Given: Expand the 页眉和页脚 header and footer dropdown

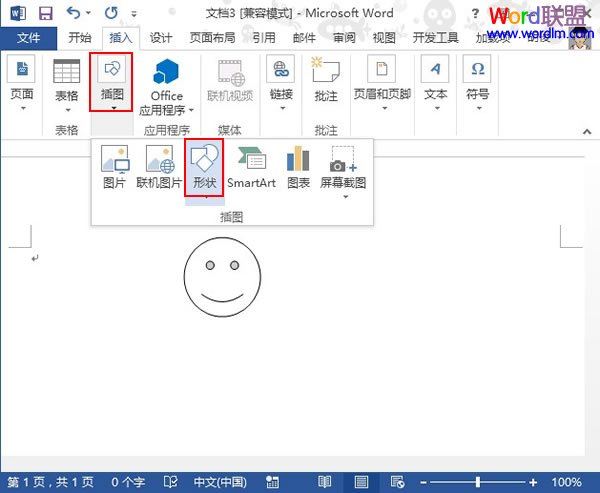Looking at the screenshot, I should click(381, 107).
